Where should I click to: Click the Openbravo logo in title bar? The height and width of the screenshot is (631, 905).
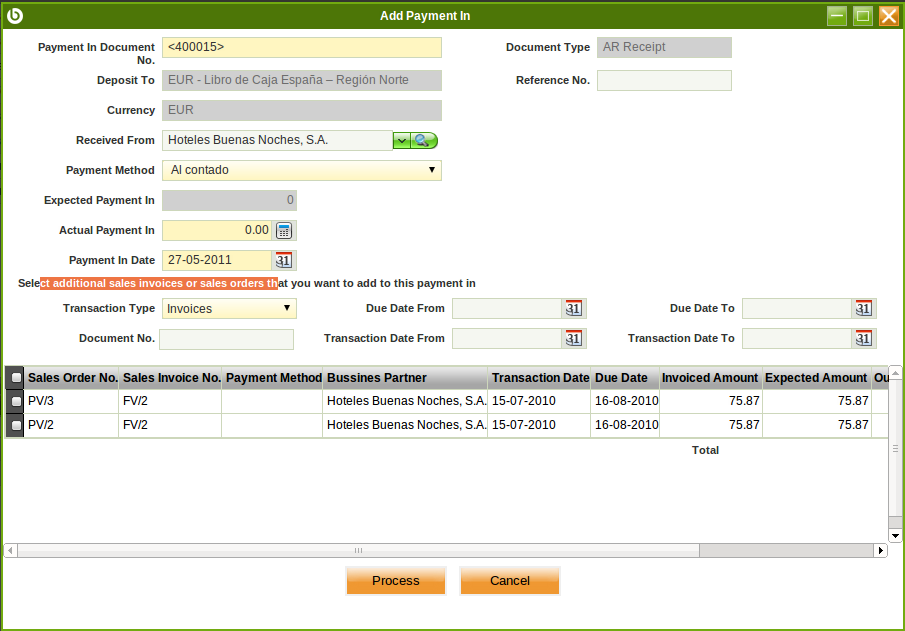coord(15,15)
